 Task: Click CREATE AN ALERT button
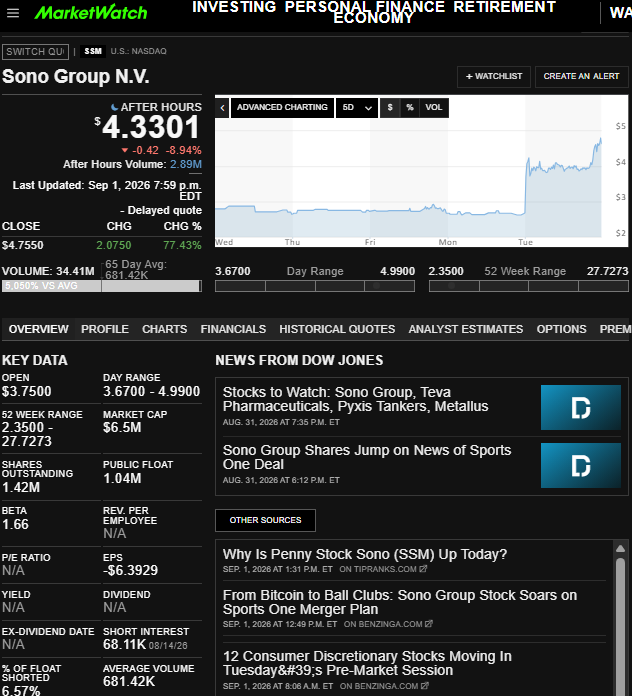pyautogui.click(x=581, y=76)
